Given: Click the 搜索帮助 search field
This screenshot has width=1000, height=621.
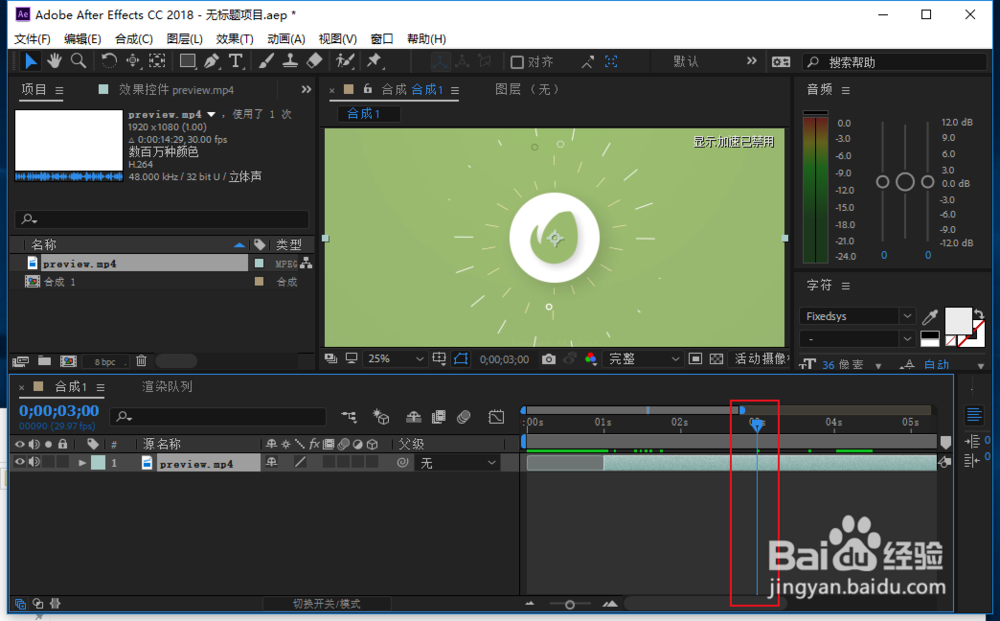Looking at the screenshot, I should point(893,62).
